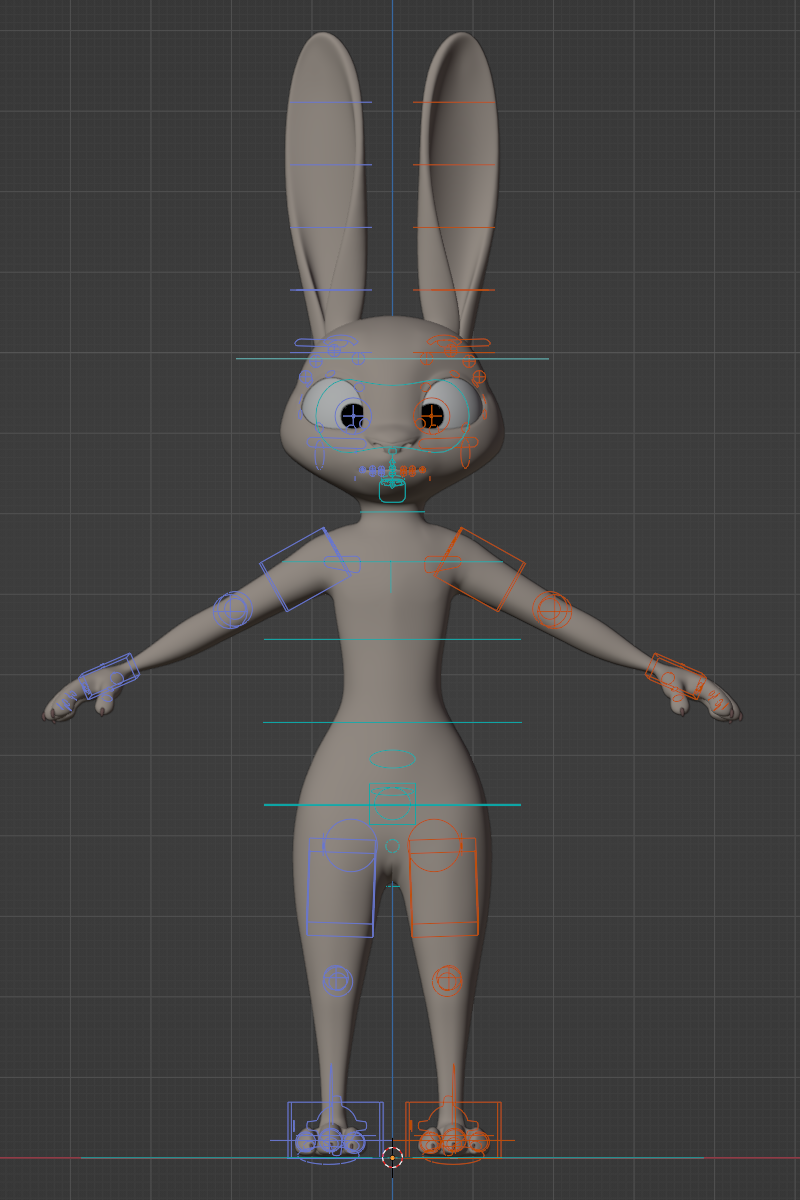The width and height of the screenshot is (800, 1200).
Task: Pick the second blue ear line from top
Action: [x=330, y=165]
